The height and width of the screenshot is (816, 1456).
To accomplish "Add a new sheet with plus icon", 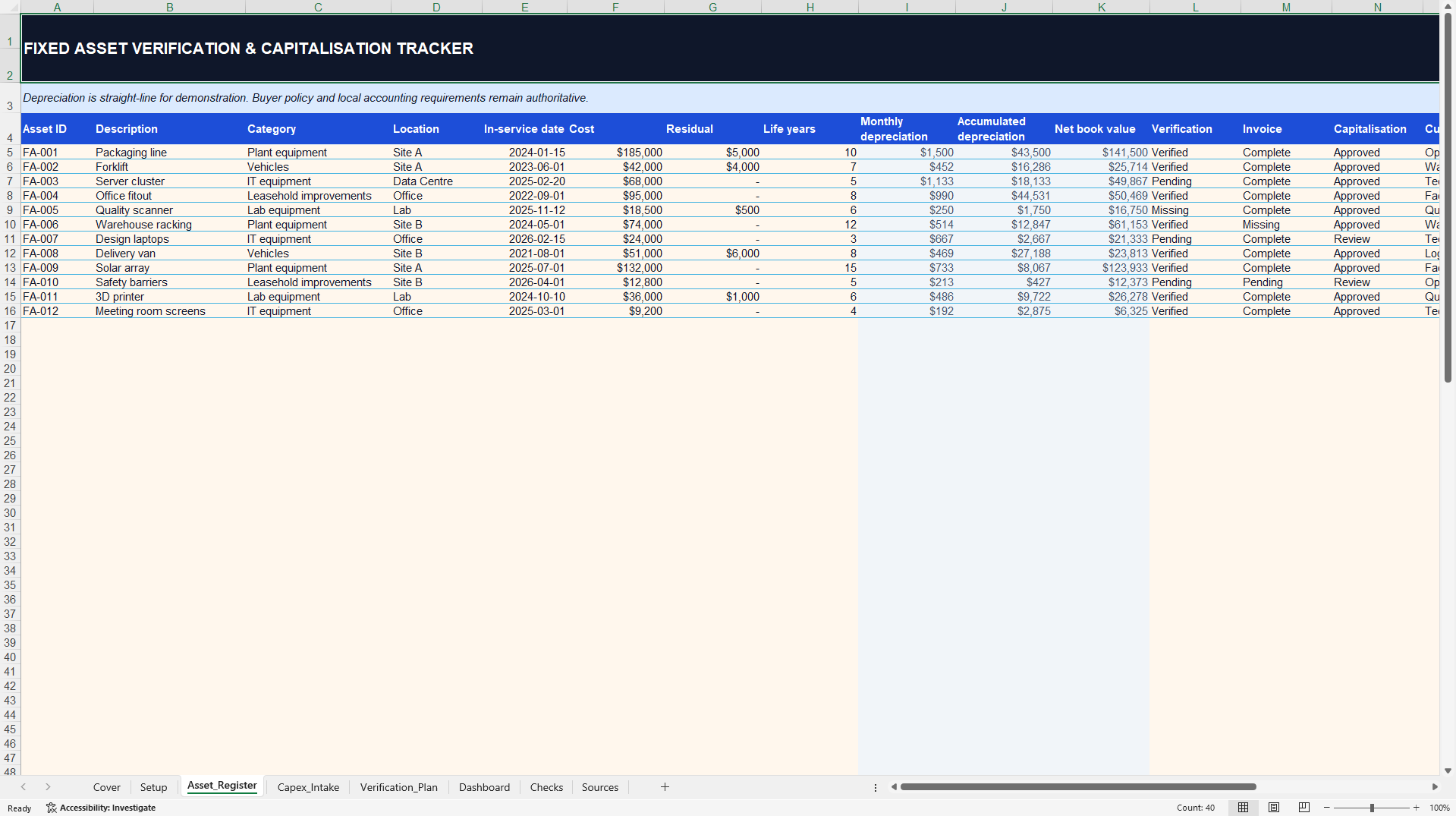I will click(x=665, y=787).
